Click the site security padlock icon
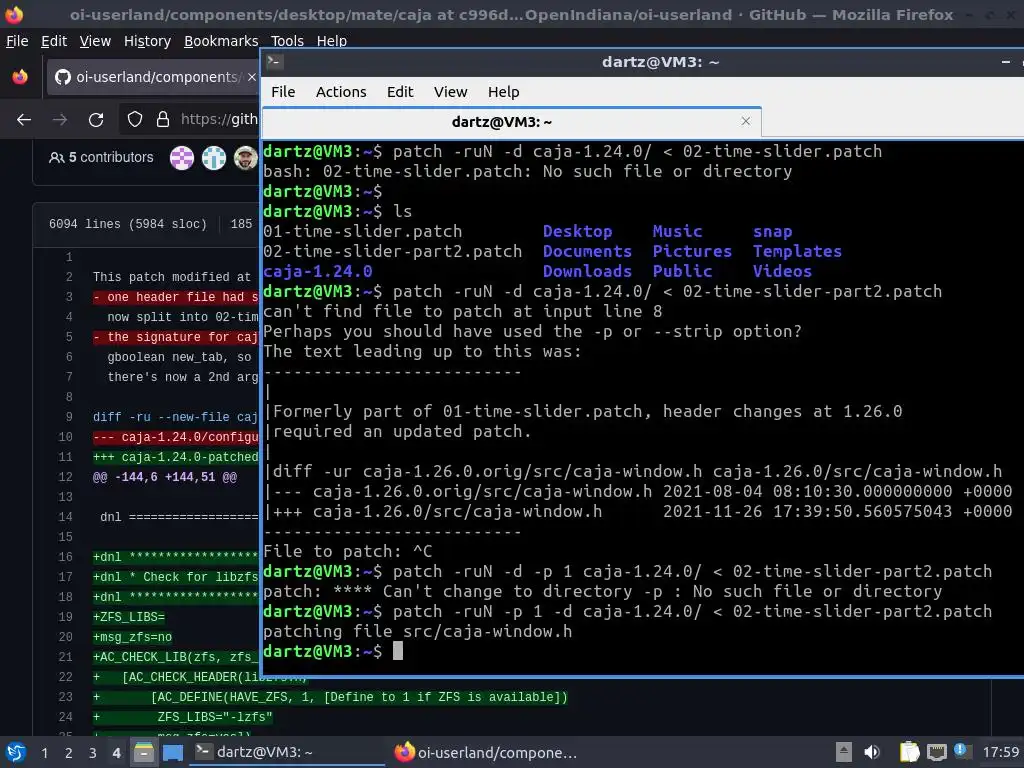This screenshot has height=768, width=1024. pyautogui.click(x=163, y=120)
